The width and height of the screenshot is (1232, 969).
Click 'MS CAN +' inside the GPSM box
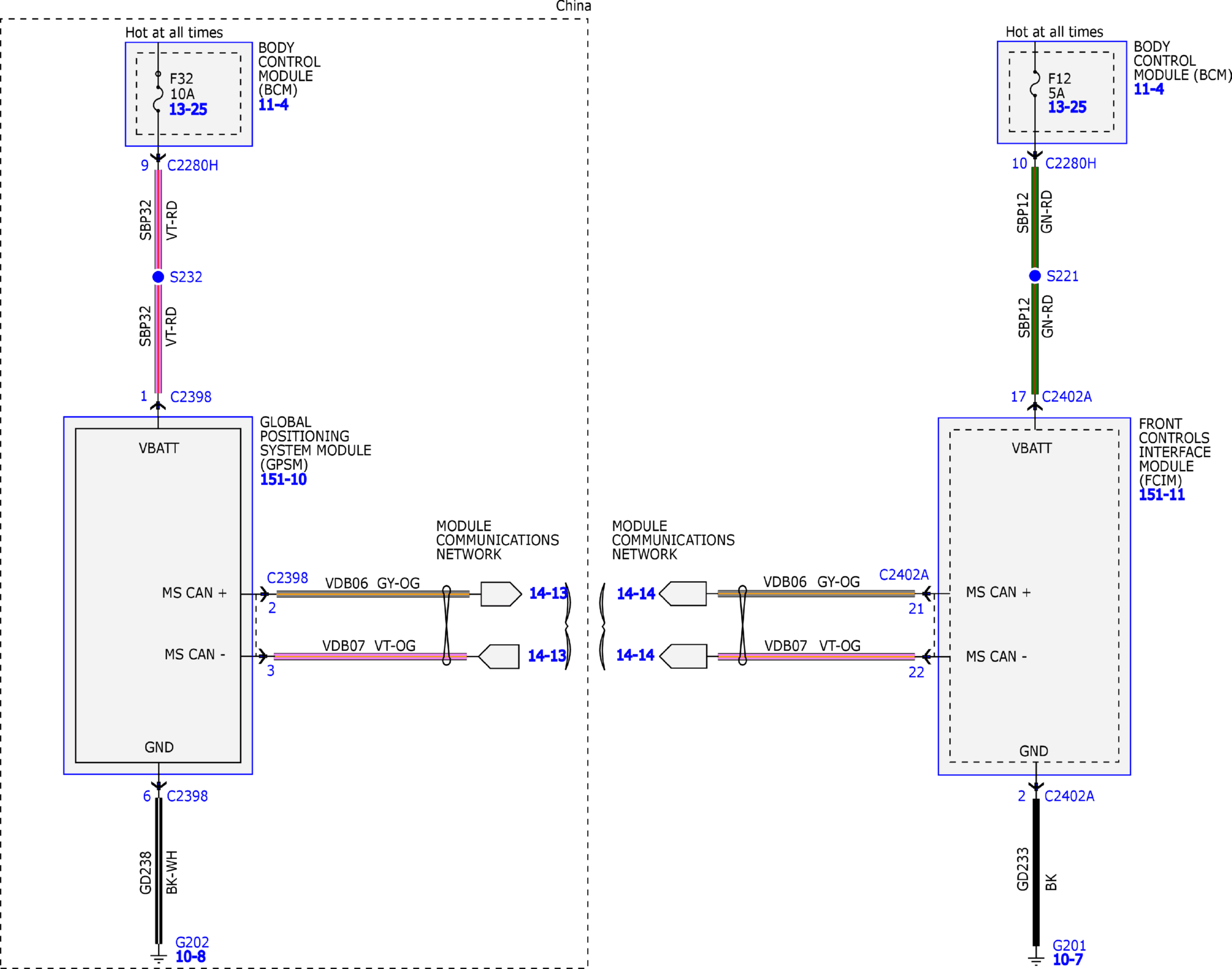coord(194,593)
